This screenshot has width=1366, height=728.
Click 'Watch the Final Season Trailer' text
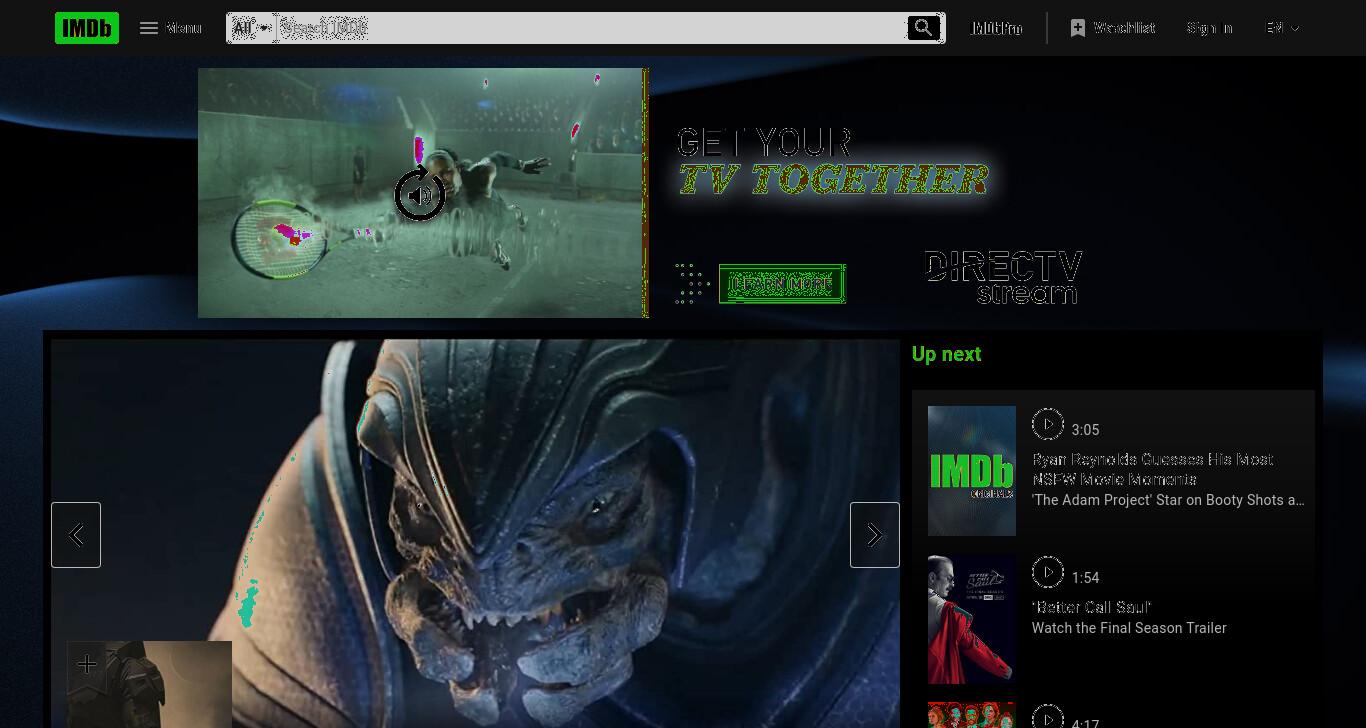[x=1129, y=628]
